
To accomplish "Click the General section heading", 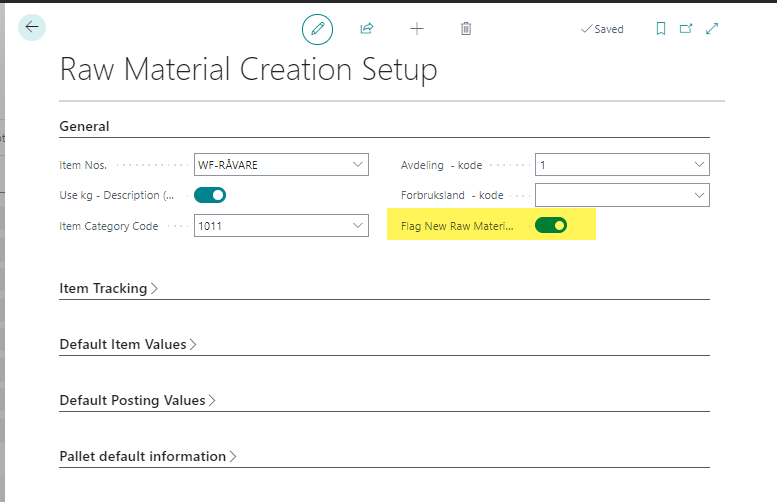I will [84, 126].
